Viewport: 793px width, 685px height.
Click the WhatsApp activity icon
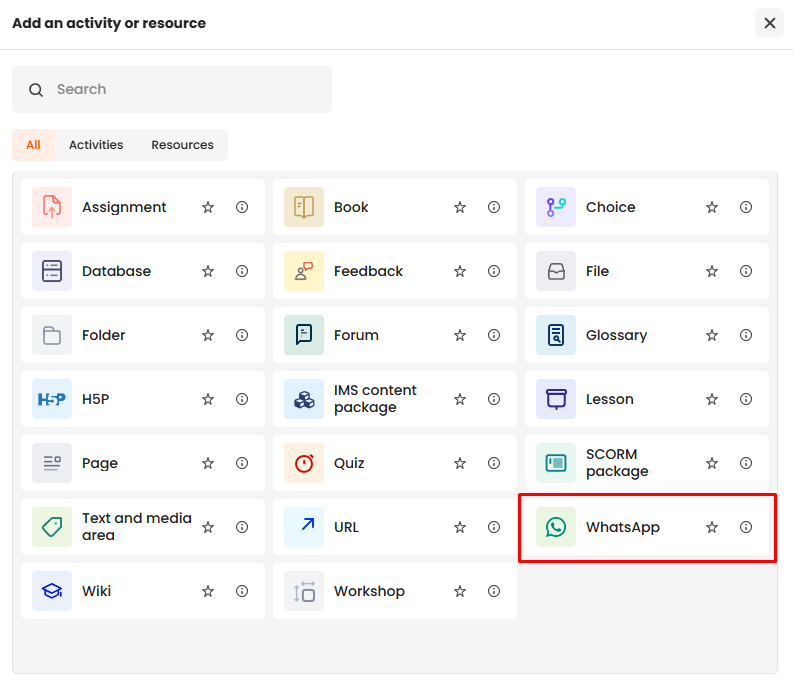(556, 527)
